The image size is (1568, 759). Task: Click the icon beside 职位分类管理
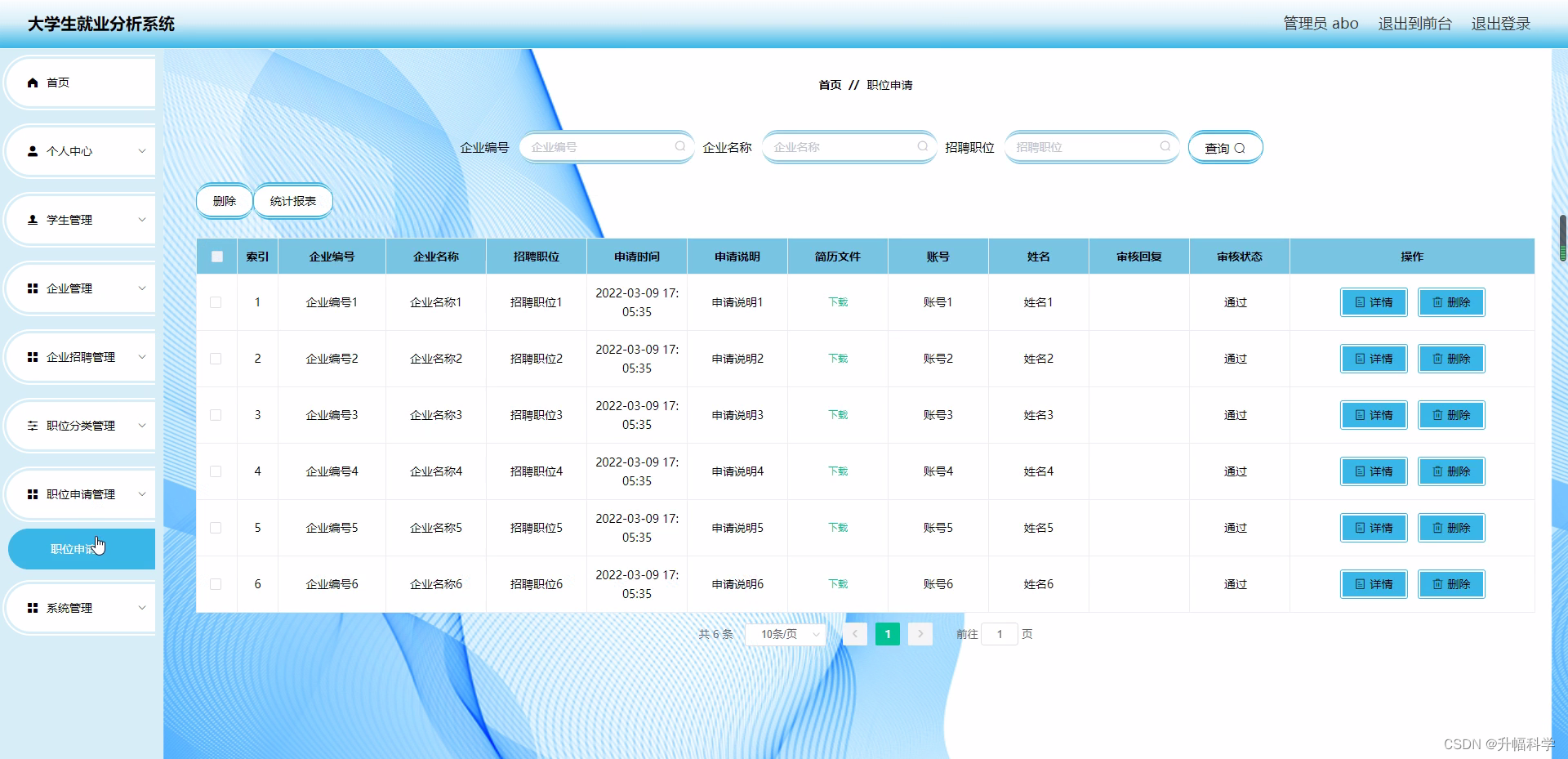tap(33, 425)
